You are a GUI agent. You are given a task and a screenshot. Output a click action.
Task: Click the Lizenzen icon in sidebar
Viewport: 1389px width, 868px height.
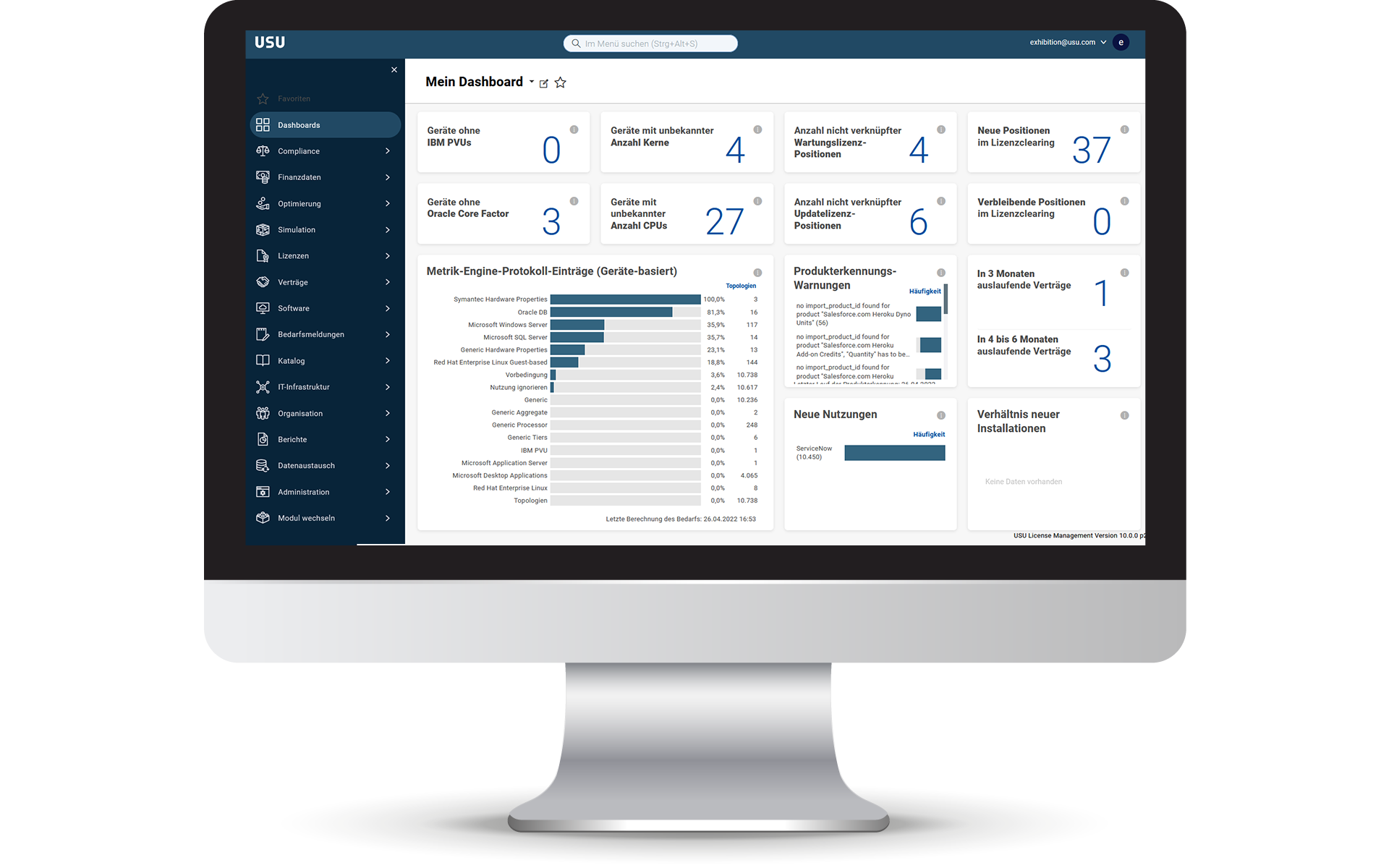(x=262, y=256)
